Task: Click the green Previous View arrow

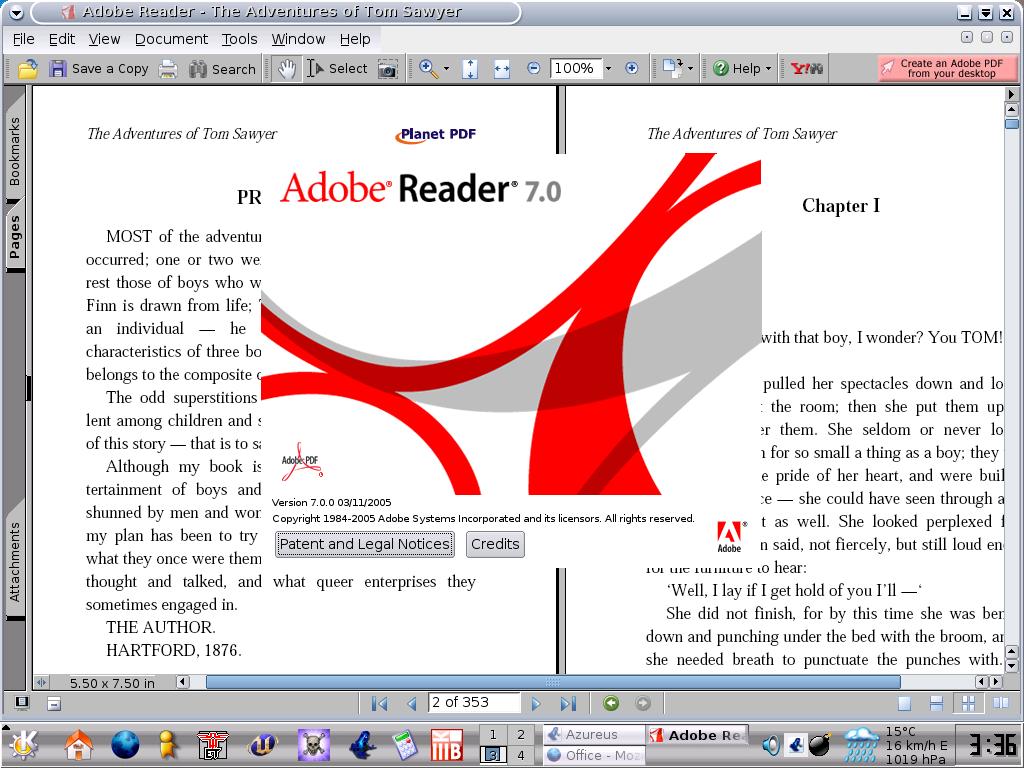Action: pos(611,704)
